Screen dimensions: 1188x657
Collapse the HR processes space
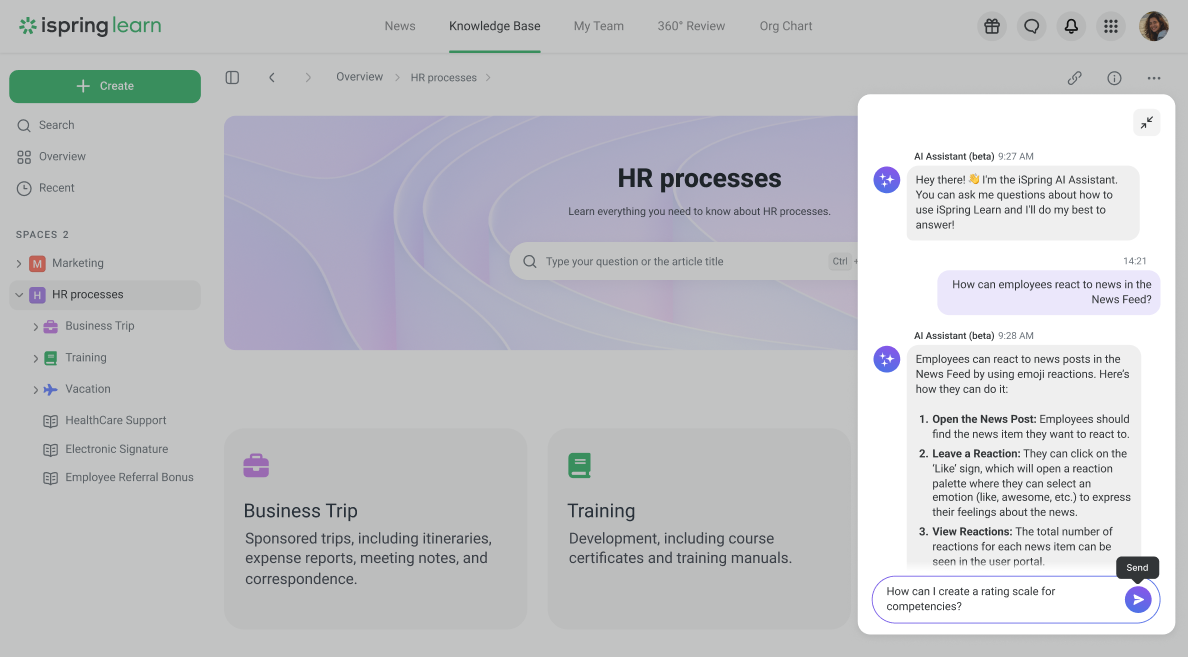click(18, 294)
